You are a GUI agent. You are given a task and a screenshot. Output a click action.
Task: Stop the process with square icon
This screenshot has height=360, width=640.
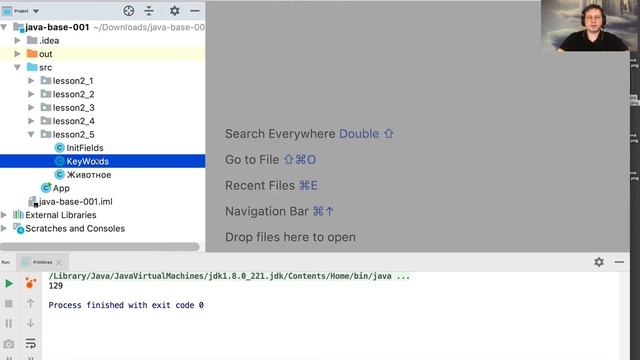point(9,304)
